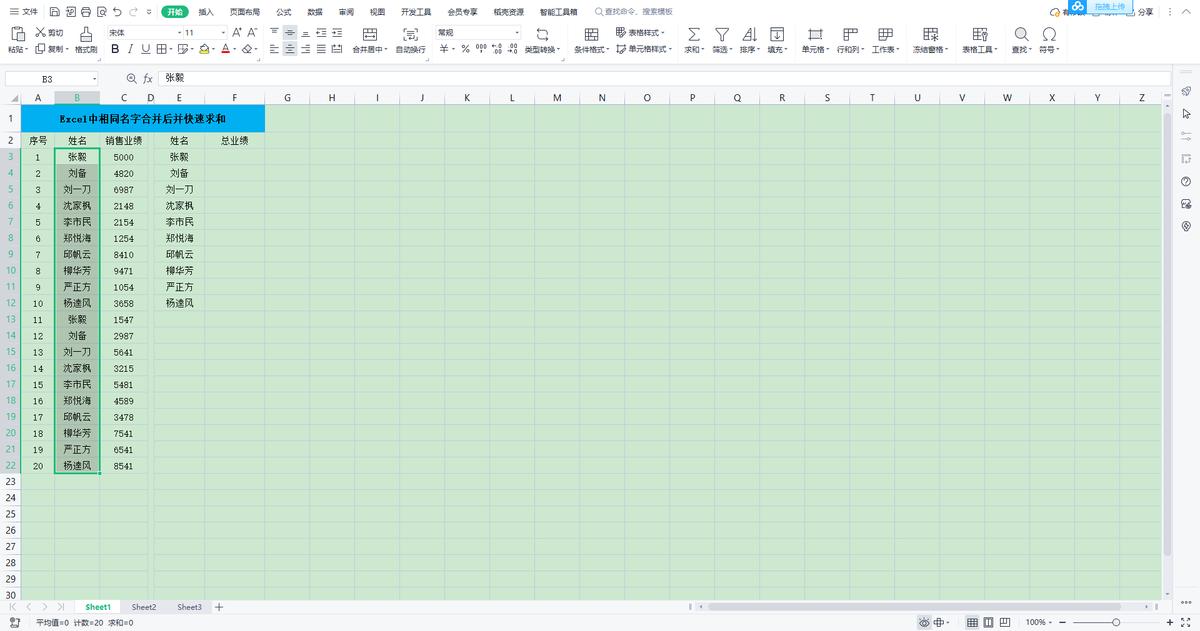
Task: Open the AutoSum (求和) tool
Action: (x=694, y=40)
